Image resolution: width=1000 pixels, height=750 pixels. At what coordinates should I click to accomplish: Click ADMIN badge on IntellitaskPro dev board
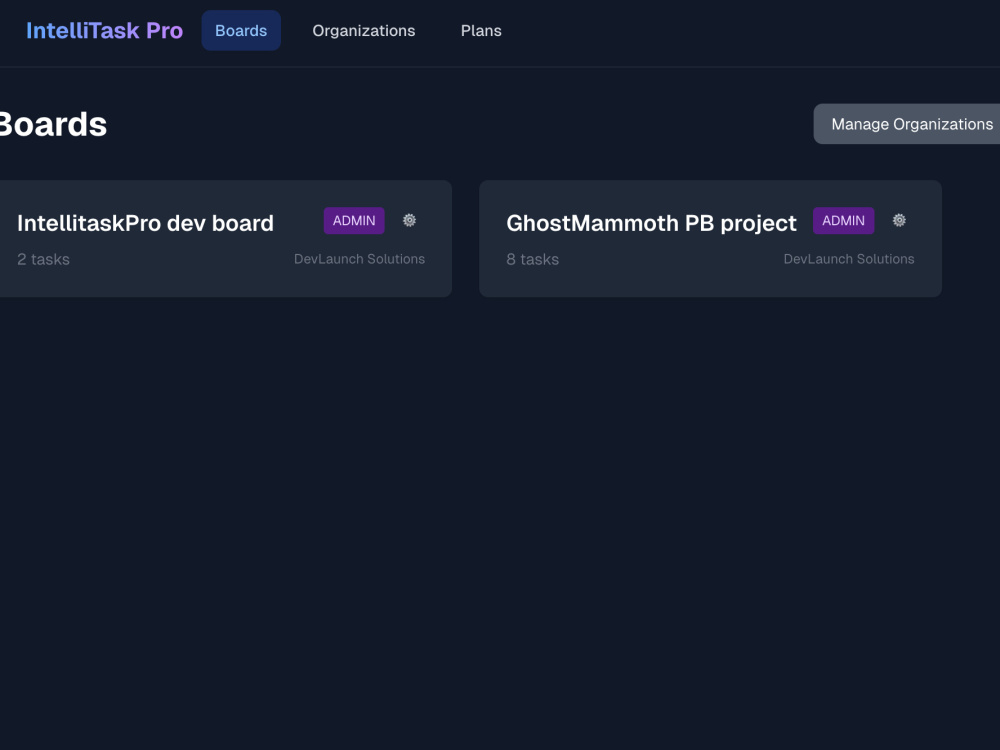[x=354, y=221]
